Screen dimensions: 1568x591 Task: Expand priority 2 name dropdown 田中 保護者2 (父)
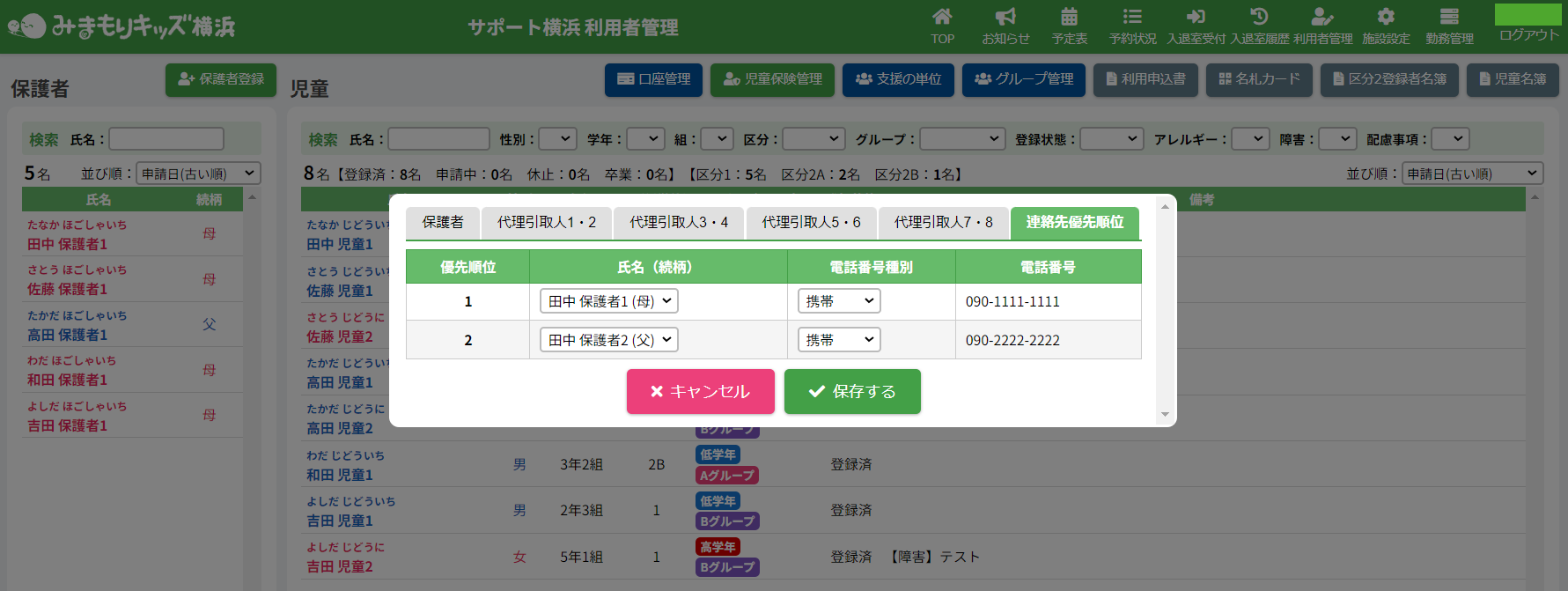(x=609, y=340)
